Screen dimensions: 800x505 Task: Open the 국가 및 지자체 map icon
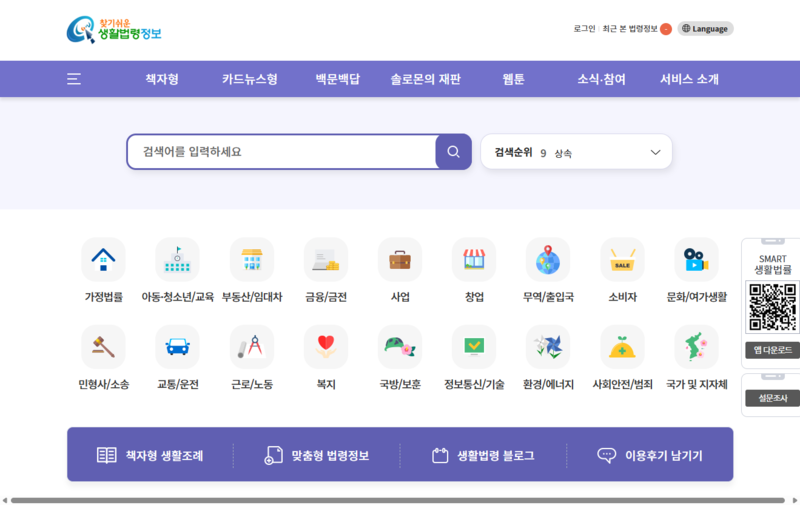click(696, 347)
